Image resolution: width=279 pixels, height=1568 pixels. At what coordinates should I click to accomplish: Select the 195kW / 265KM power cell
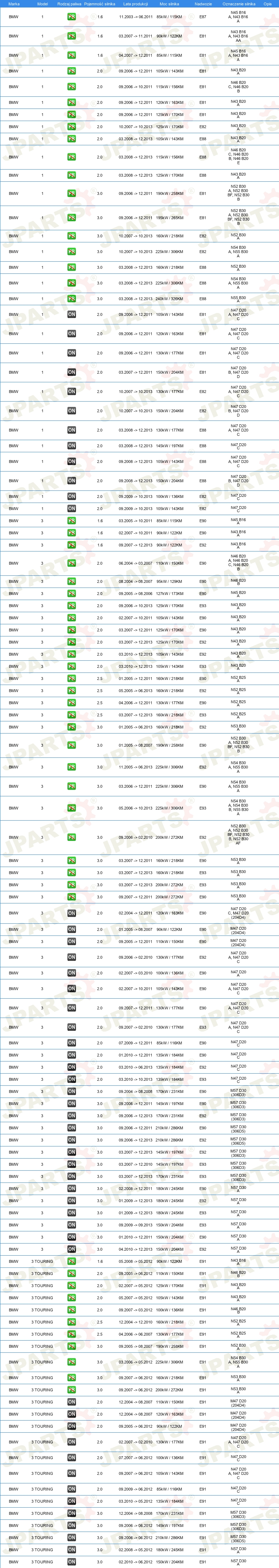coord(169,218)
